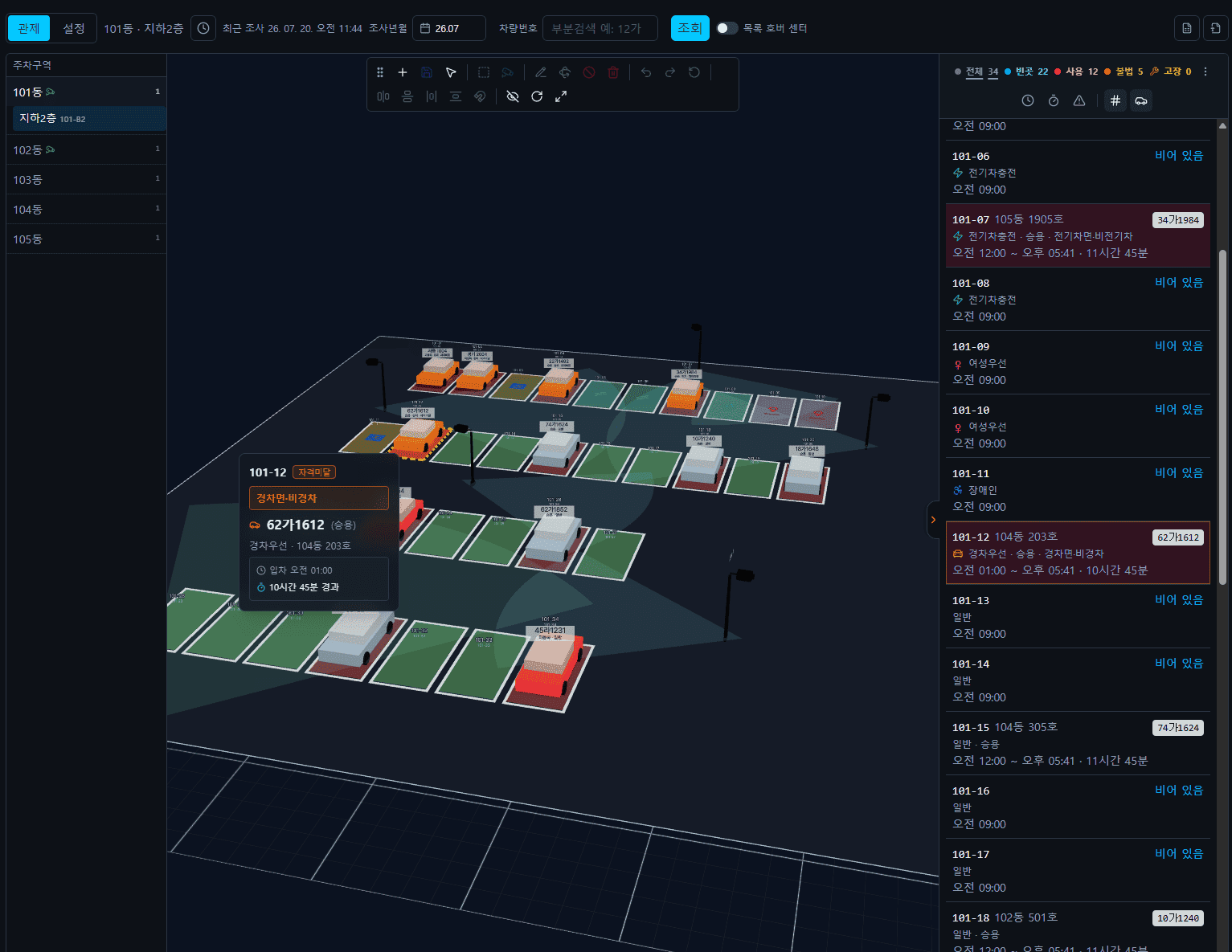Filter list by 빈곳 22 status
The image size is (1232, 952).
point(1026,72)
